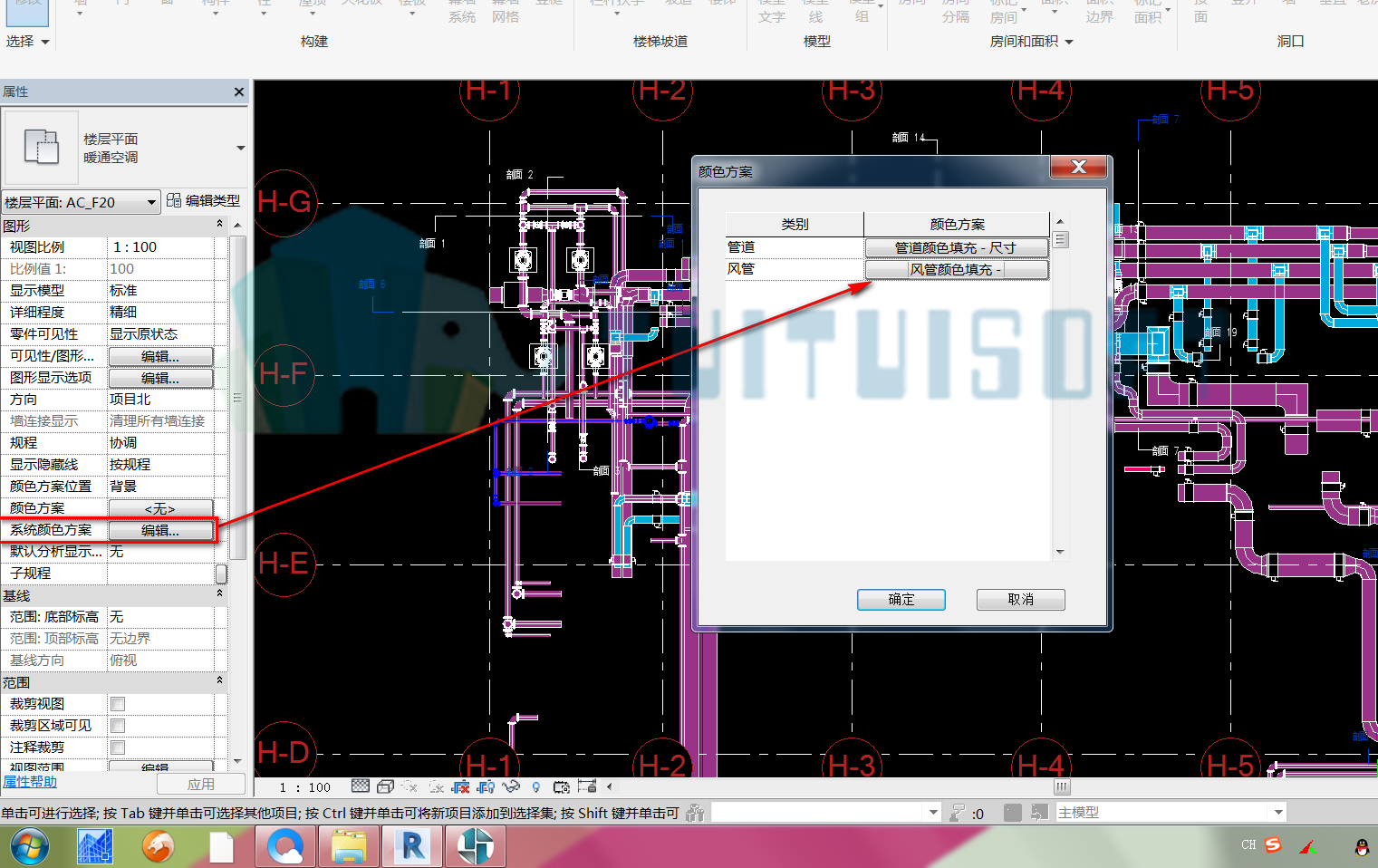This screenshot has height=868, width=1378.
Task: Open the detail level control in view bar
Action: (361, 786)
